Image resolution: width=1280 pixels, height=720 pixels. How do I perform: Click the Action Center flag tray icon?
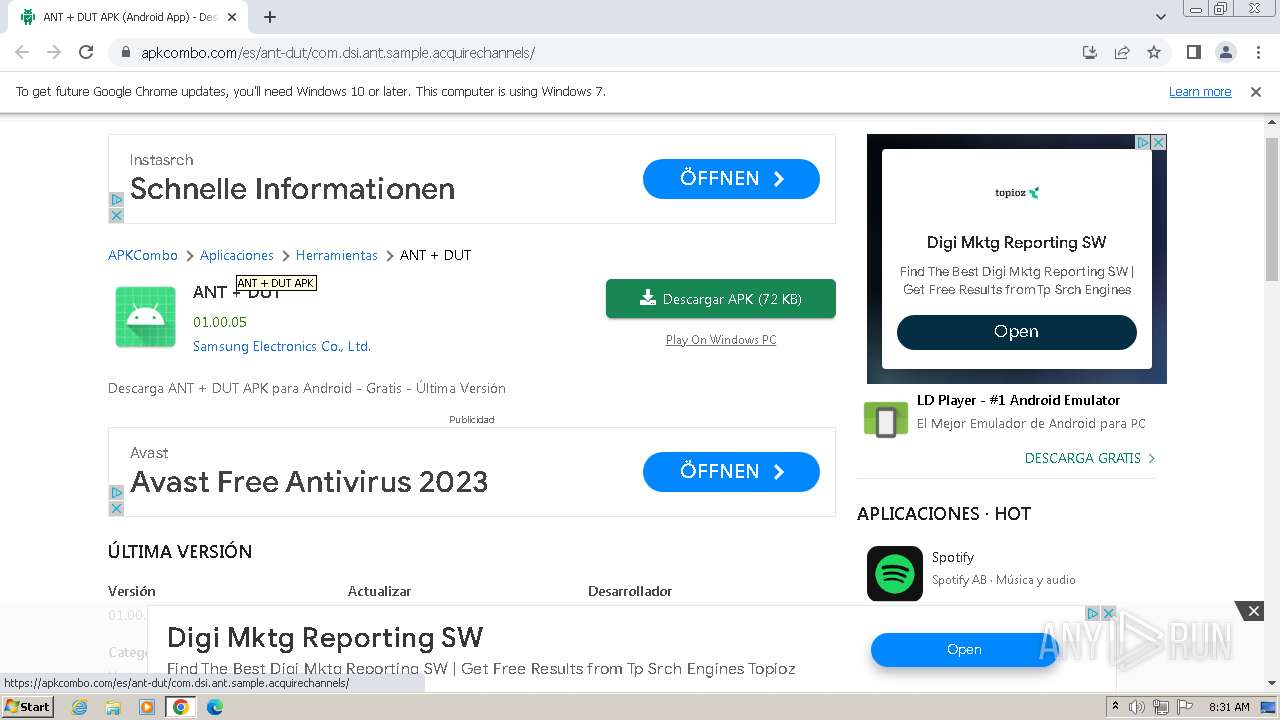pos(1185,707)
